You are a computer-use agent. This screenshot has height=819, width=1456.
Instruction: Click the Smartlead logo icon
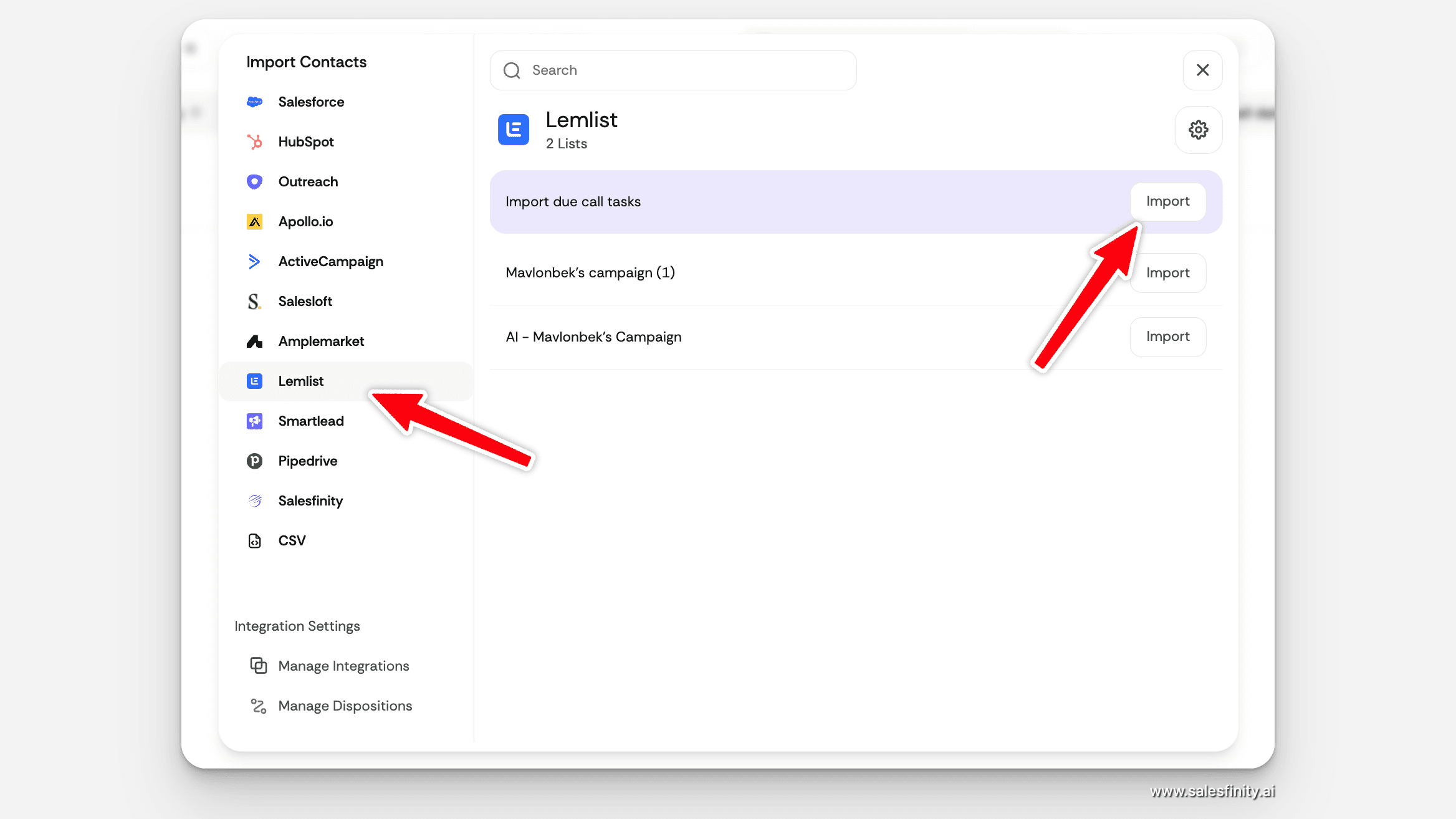(254, 421)
